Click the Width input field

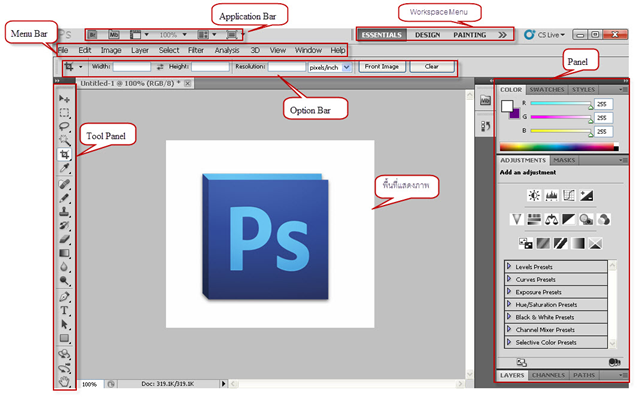(x=131, y=67)
